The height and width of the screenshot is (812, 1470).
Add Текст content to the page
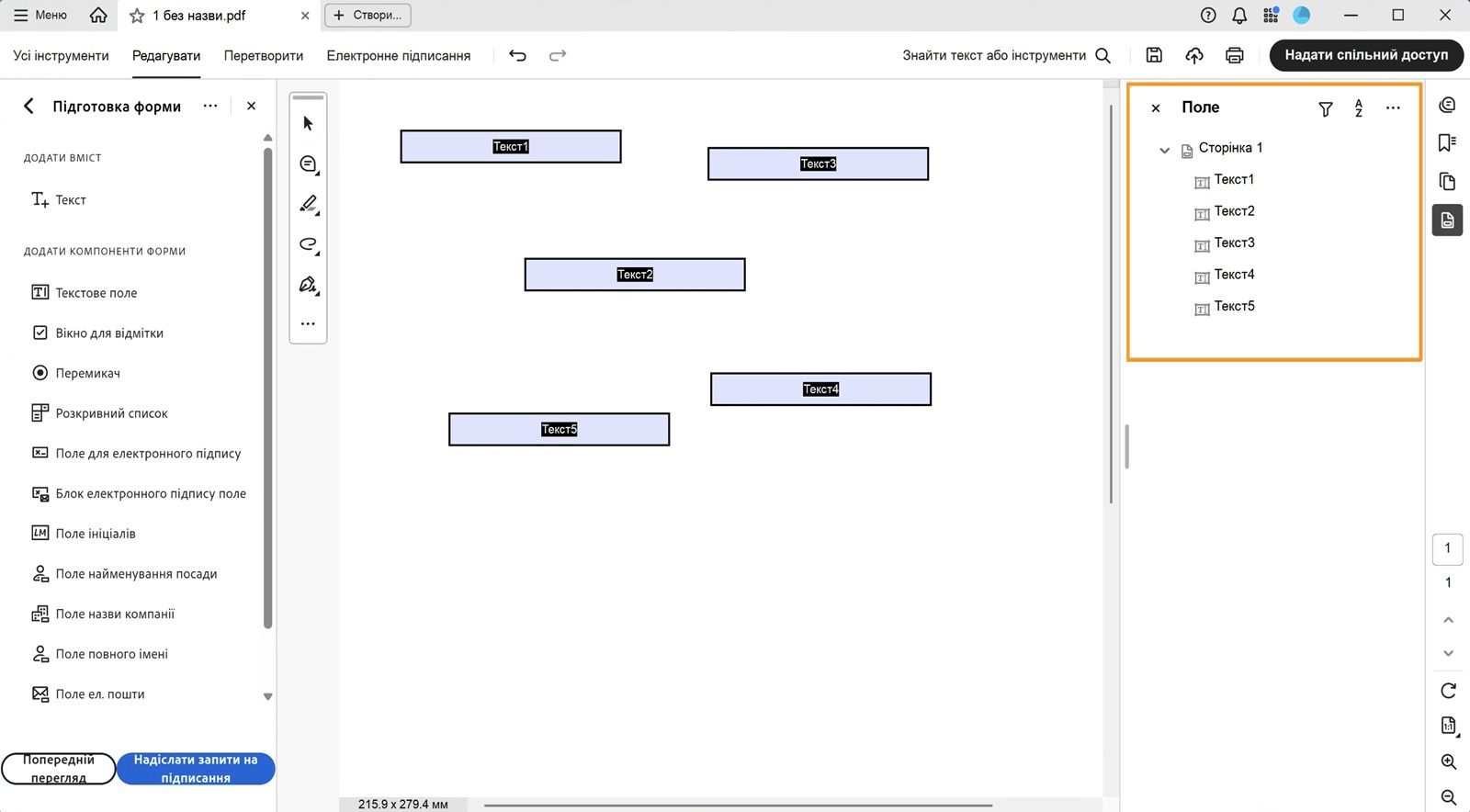tap(59, 200)
